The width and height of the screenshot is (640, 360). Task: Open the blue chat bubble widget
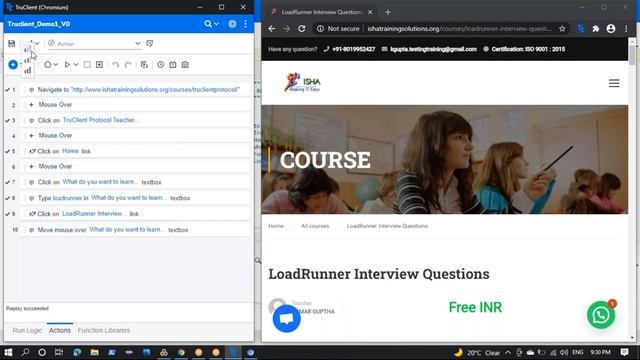coord(287,318)
